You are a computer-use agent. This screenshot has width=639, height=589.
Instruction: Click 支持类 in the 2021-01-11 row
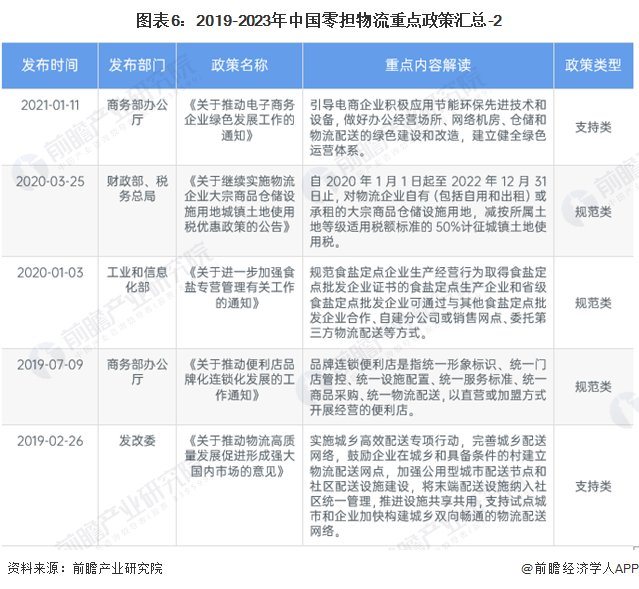(593, 128)
